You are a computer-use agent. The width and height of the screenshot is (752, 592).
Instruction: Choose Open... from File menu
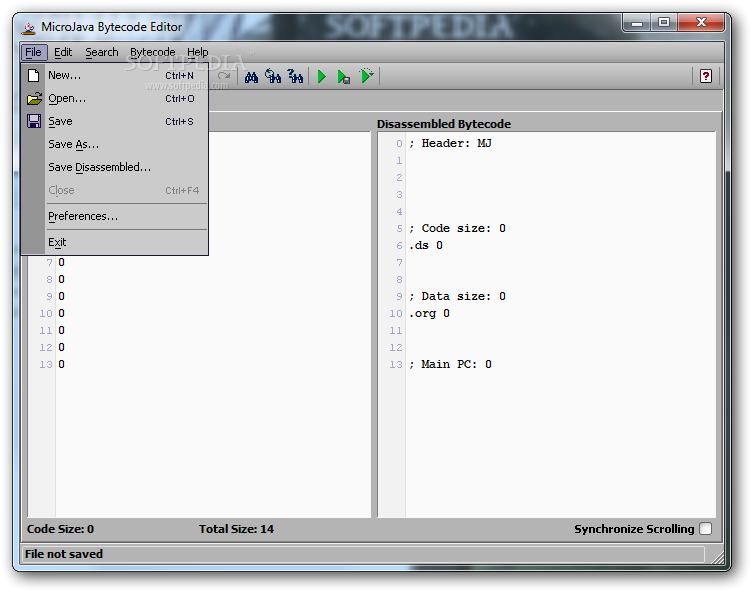115,98
